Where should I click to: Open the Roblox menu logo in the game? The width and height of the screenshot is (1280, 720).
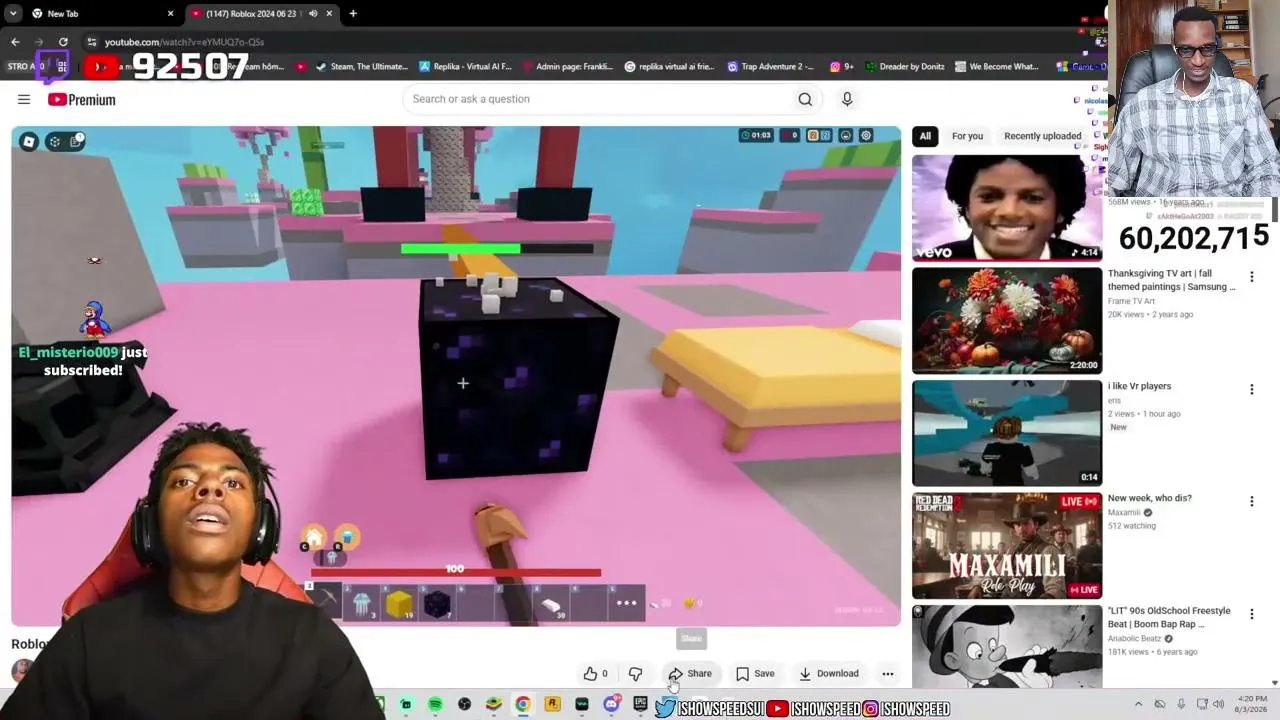[29, 142]
